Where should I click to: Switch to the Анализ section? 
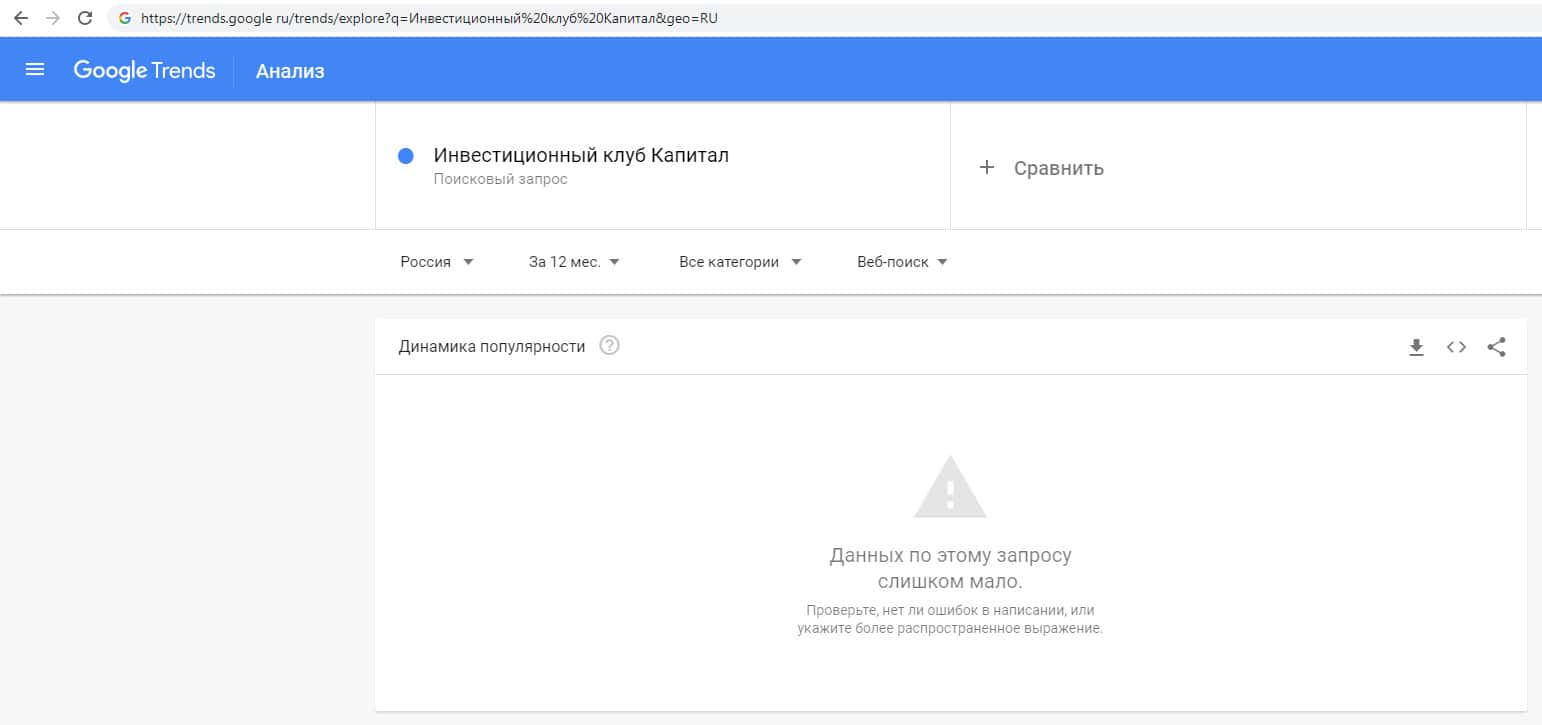[x=290, y=71]
